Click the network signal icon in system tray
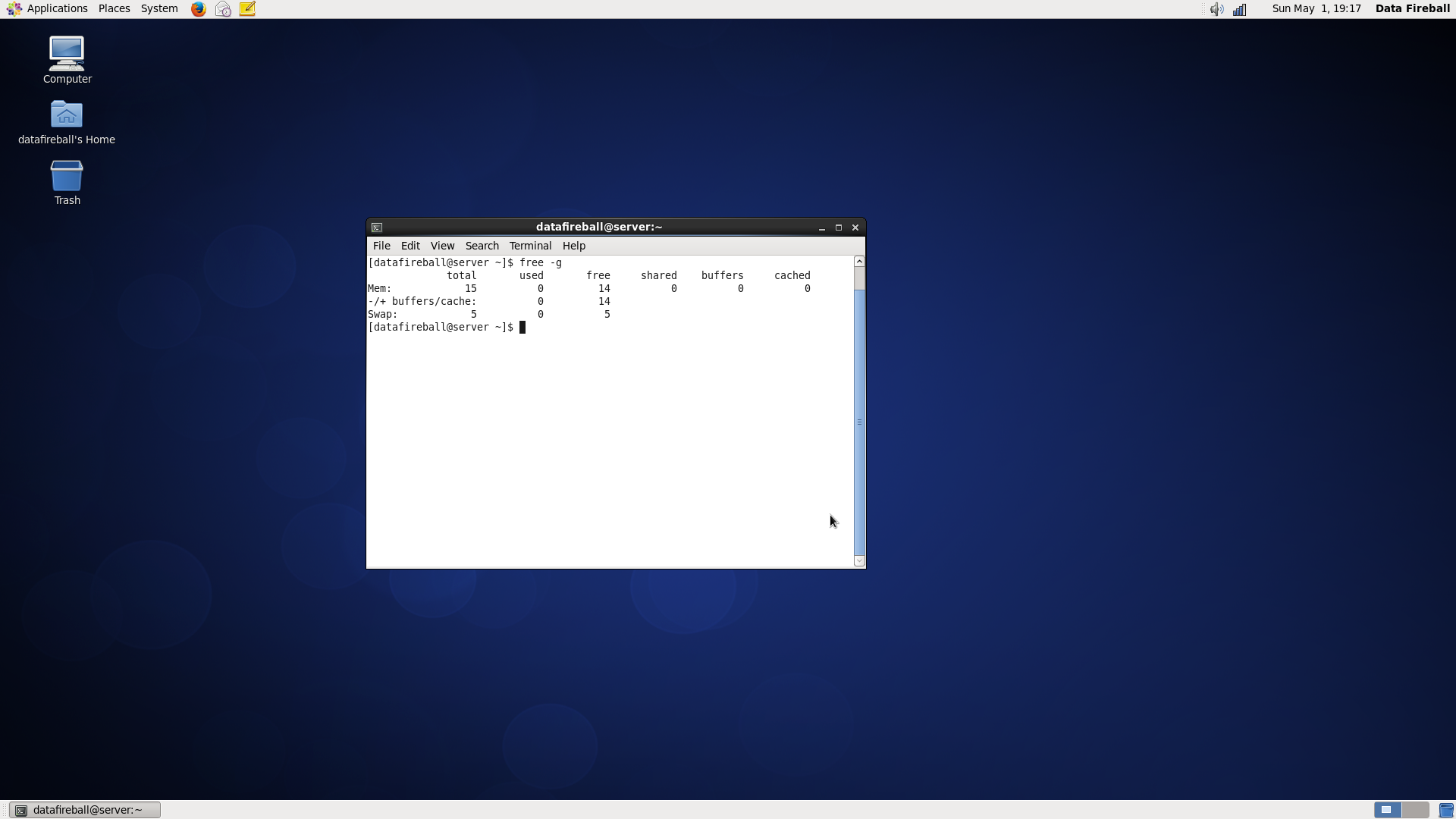This screenshot has height=819, width=1456. (x=1241, y=9)
